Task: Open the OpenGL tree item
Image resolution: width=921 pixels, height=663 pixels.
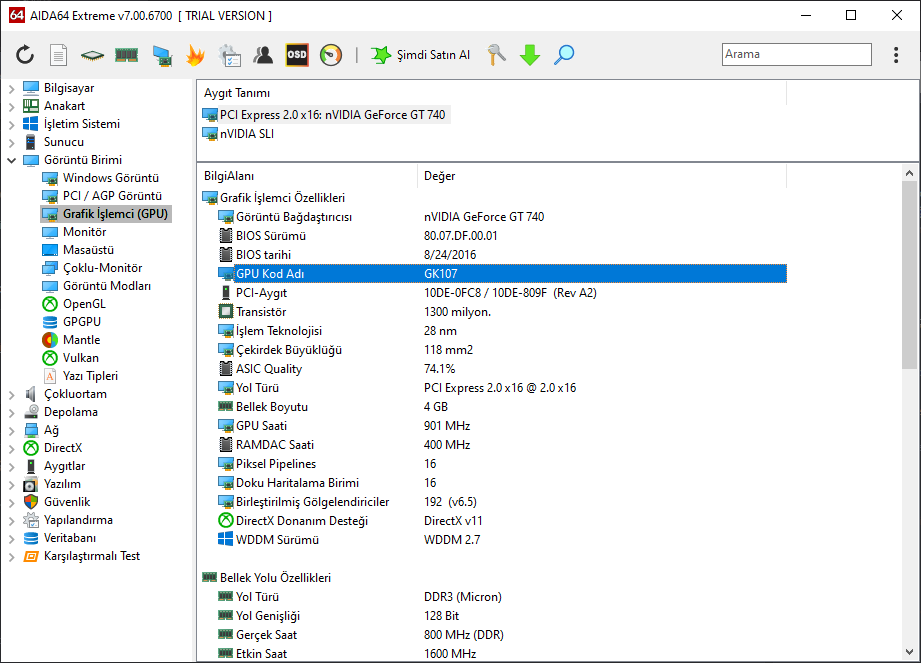Action: point(74,304)
